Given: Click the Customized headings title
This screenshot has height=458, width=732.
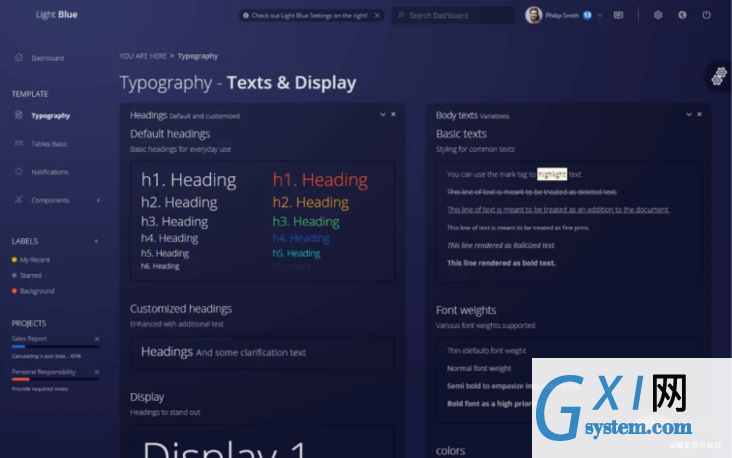Looking at the screenshot, I should (x=181, y=309).
